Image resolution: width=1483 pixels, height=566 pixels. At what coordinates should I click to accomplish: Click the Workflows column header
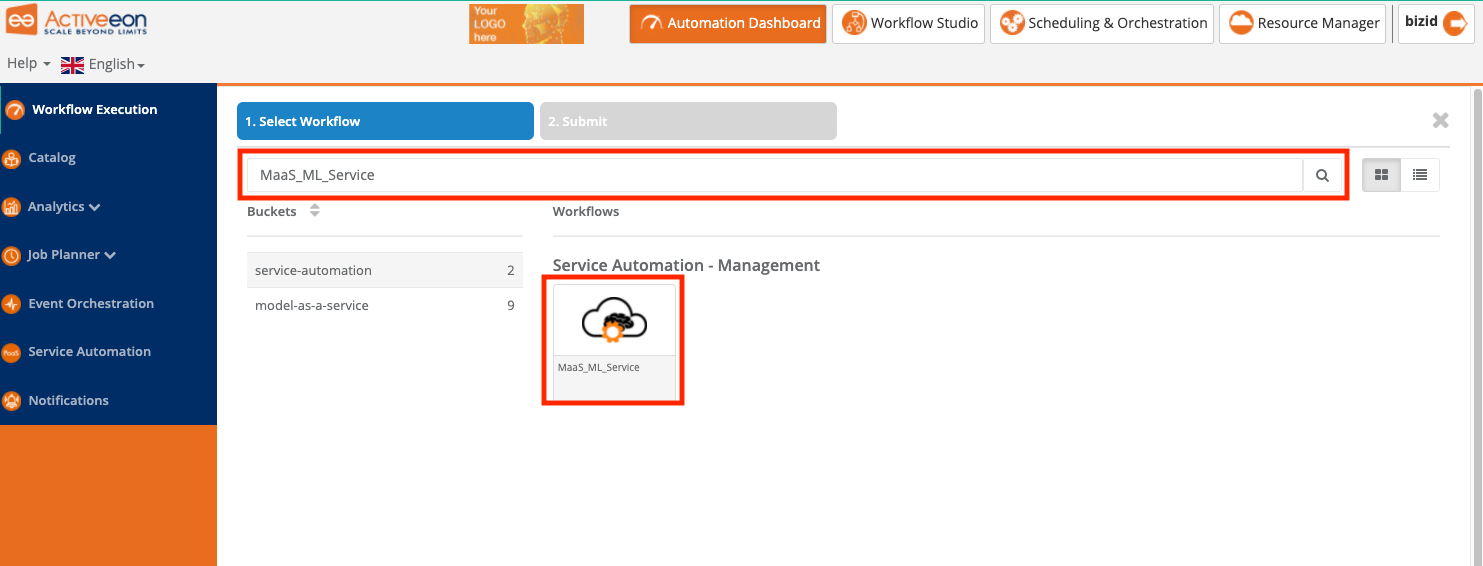[586, 211]
